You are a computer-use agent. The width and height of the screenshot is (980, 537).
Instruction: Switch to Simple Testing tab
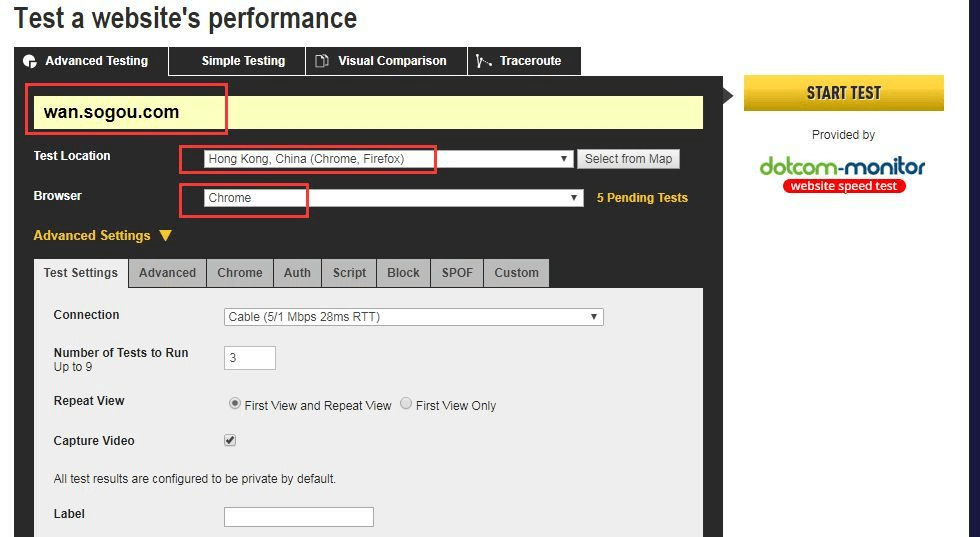tap(237, 61)
